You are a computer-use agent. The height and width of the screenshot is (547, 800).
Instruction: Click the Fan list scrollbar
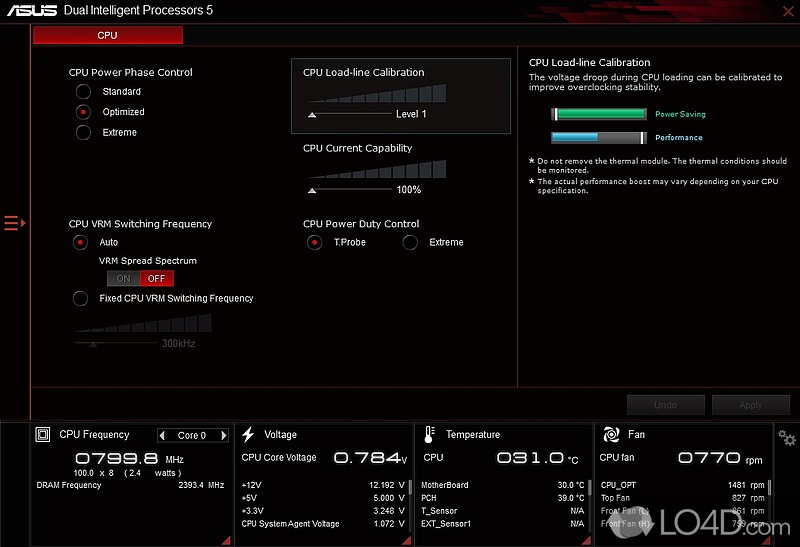(769, 487)
